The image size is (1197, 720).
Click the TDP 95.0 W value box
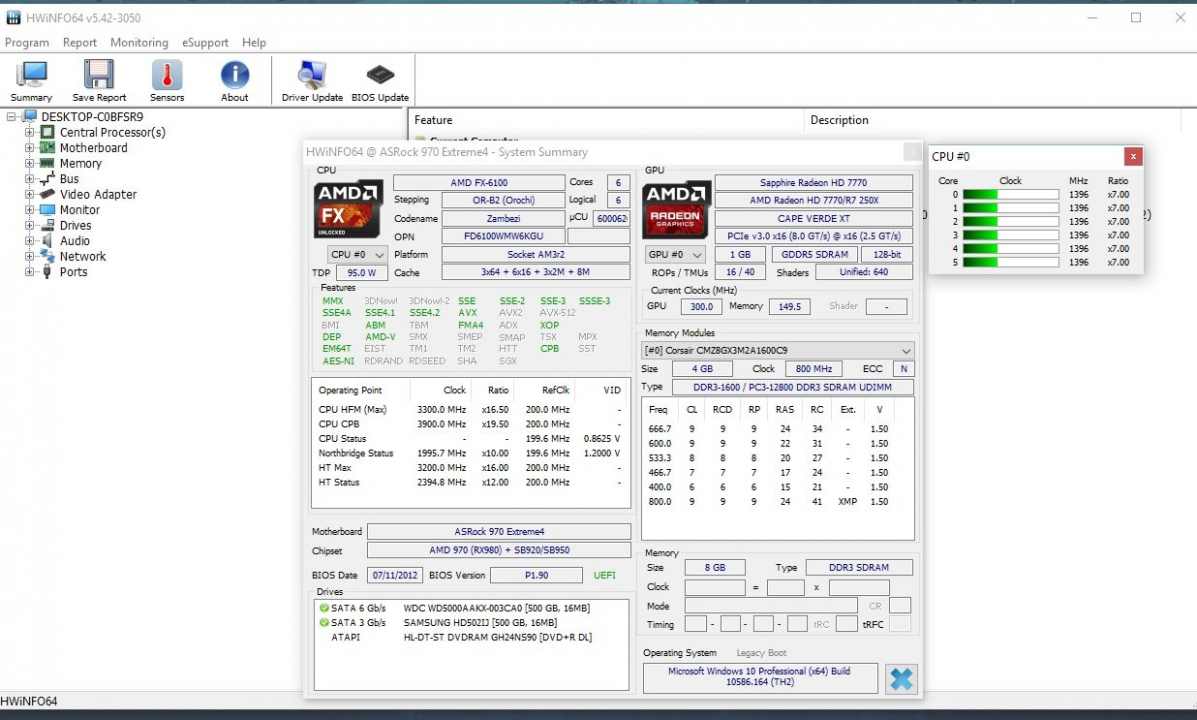pyautogui.click(x=361, y=273)
